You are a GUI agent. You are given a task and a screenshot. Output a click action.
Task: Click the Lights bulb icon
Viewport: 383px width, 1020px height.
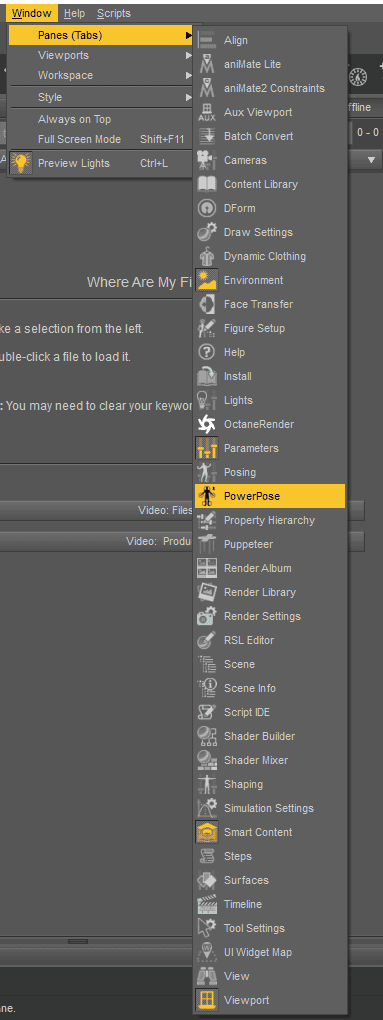[x=207, y=400]
